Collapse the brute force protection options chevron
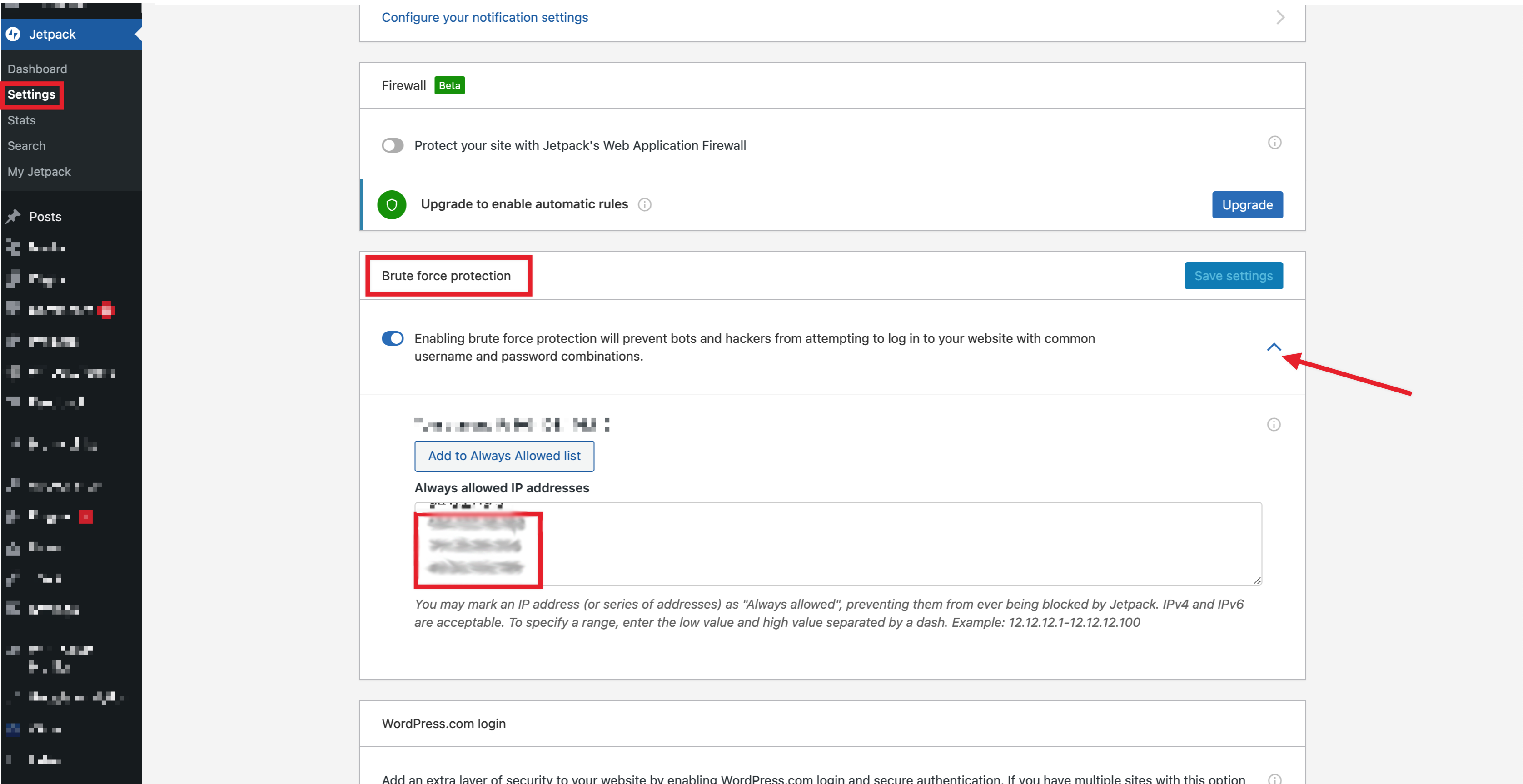Screen dimensions: 1523x784 (x=1274, y=347)
